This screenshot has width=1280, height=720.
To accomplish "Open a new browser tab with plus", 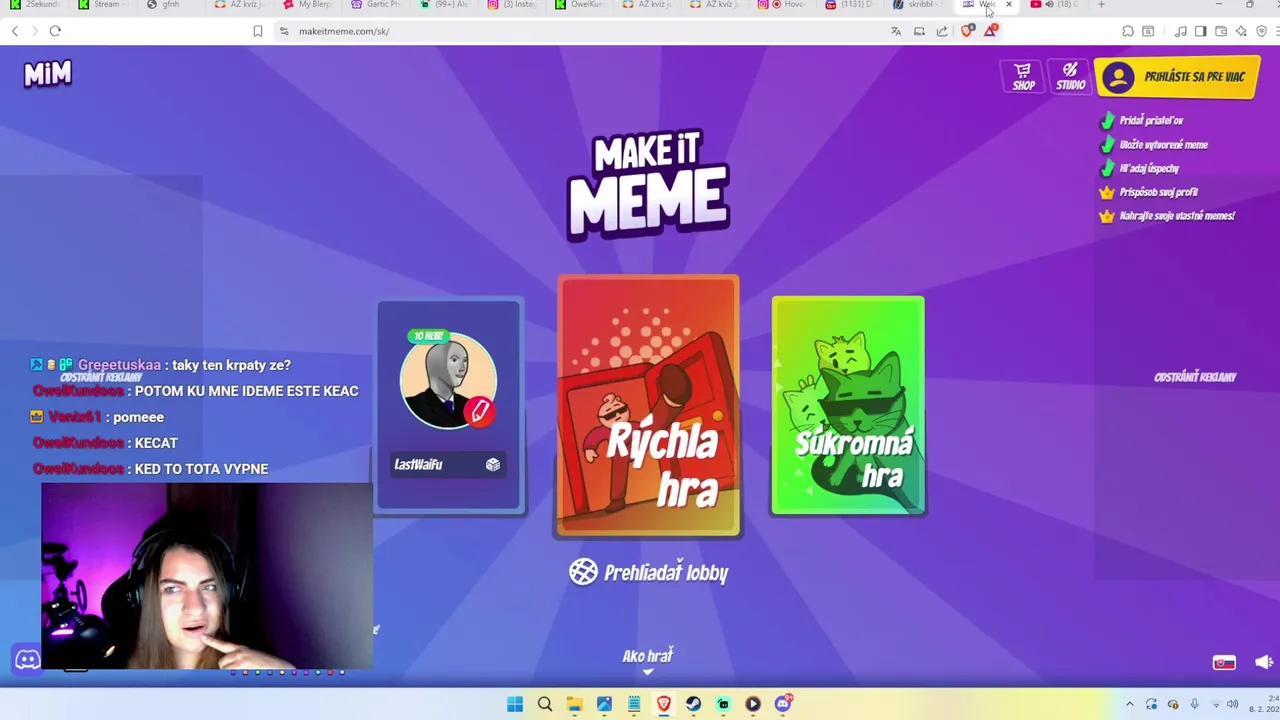I will pos(1101,5).
